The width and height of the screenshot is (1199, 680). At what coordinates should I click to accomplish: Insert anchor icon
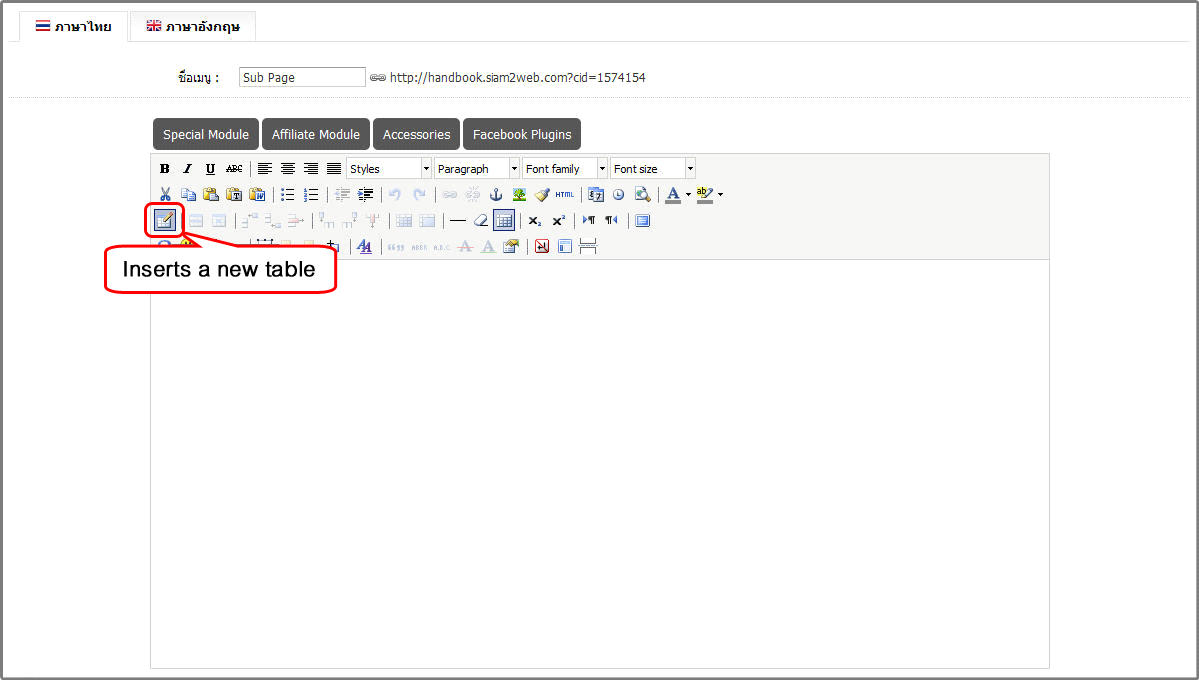tap(496, 194)
